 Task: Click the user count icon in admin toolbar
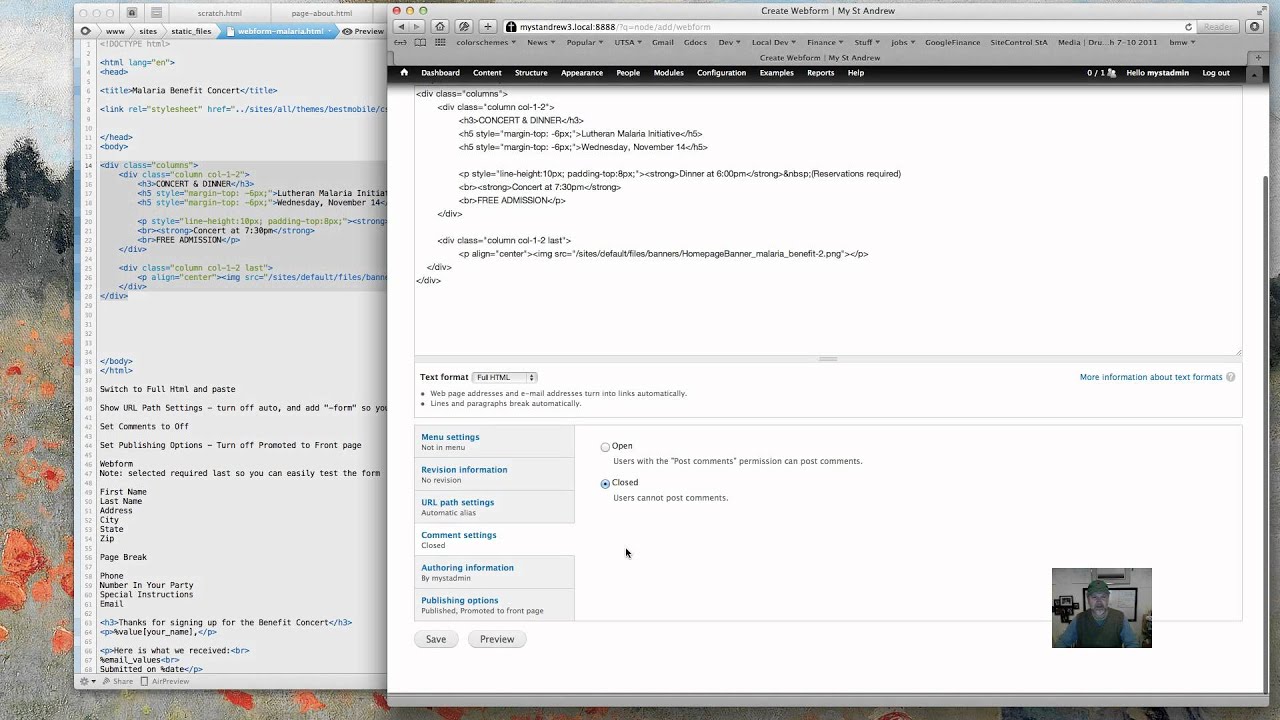pyautogui.click(x=1111, y=73)
